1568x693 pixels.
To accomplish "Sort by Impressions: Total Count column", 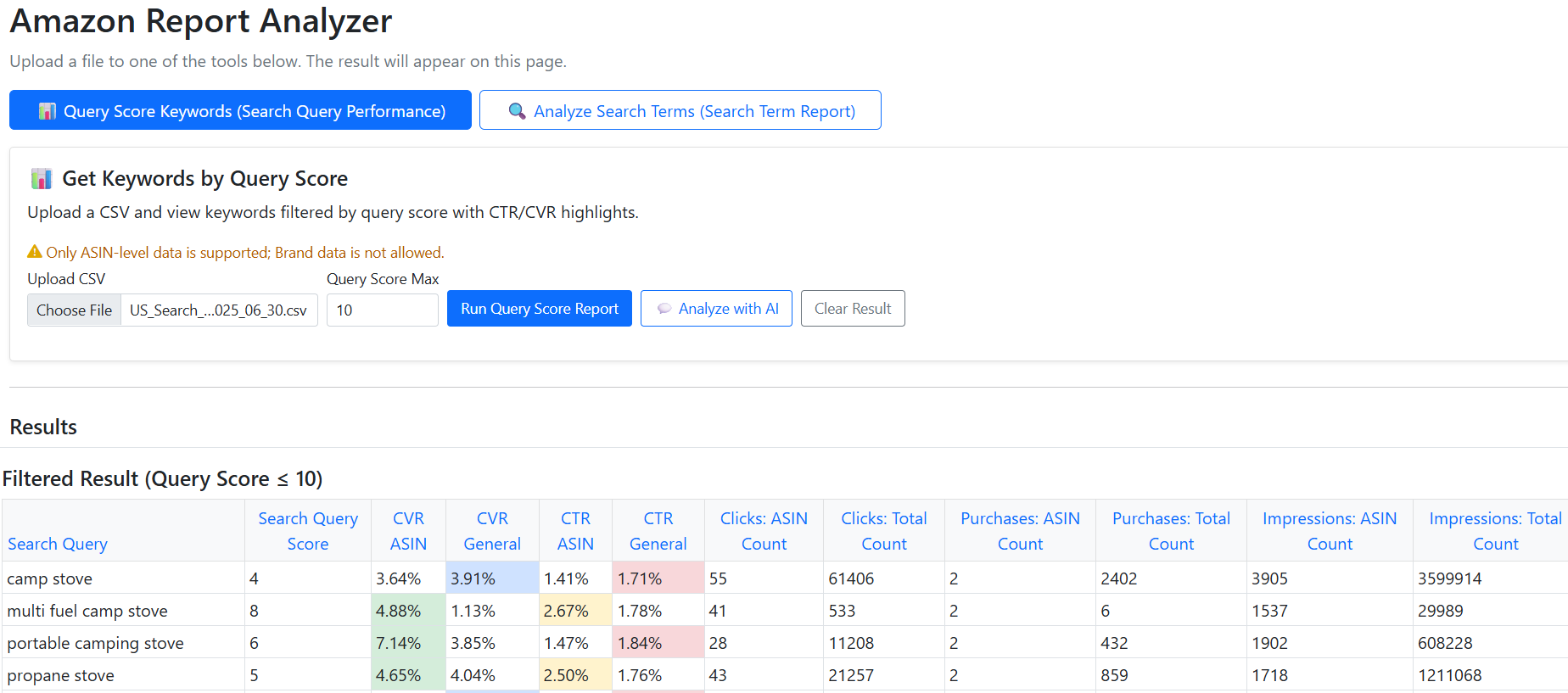I will 1495,531.
